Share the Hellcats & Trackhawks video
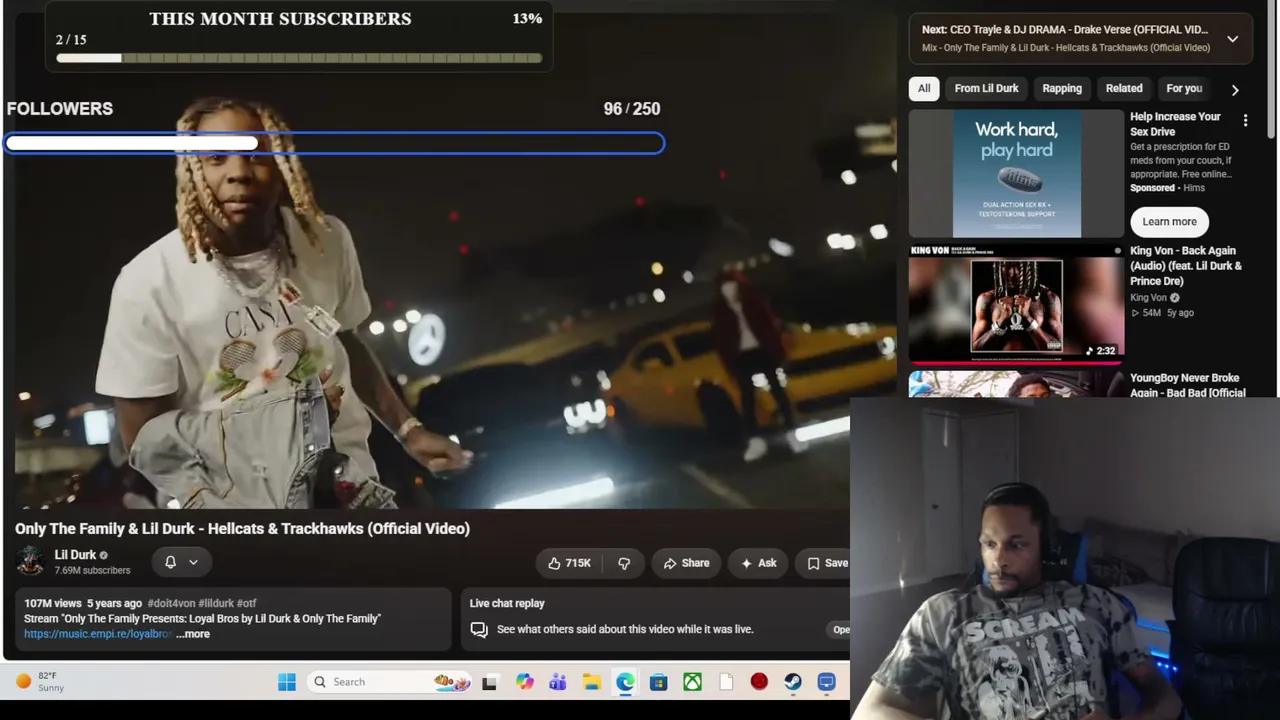The height and width of the screenshot is (720, 1280). pos(686,563)
